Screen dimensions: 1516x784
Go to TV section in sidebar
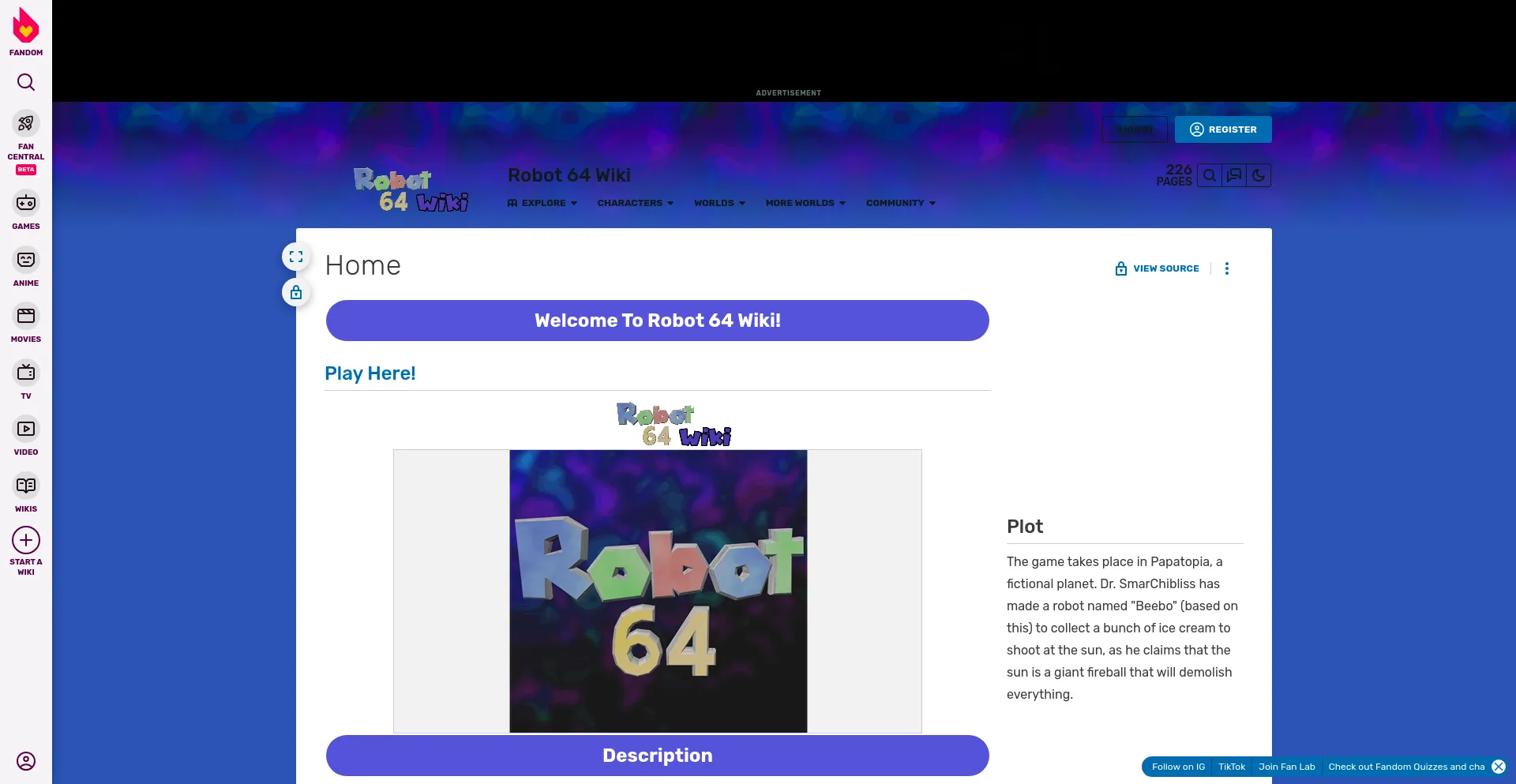[x=26, y=380]
